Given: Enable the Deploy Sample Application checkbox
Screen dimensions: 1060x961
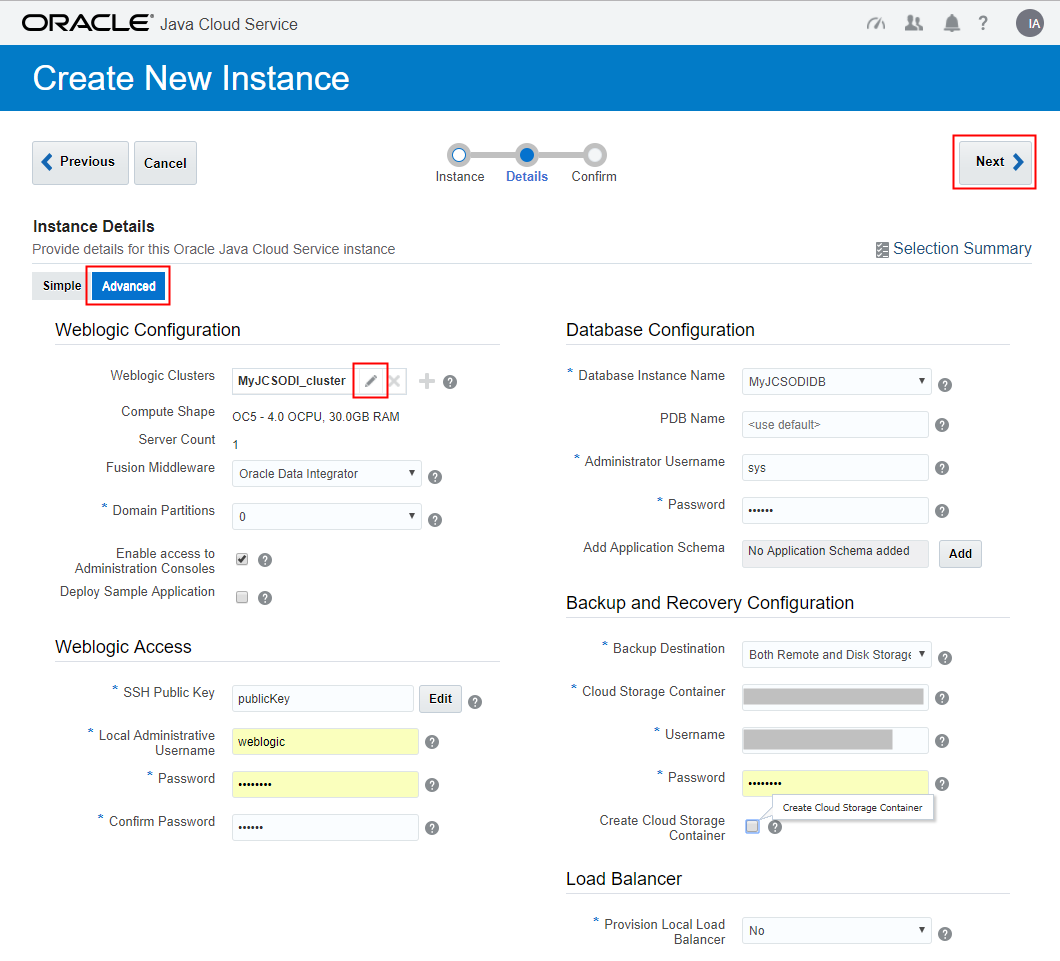Looking at the screenshot, I should (240, 597).
